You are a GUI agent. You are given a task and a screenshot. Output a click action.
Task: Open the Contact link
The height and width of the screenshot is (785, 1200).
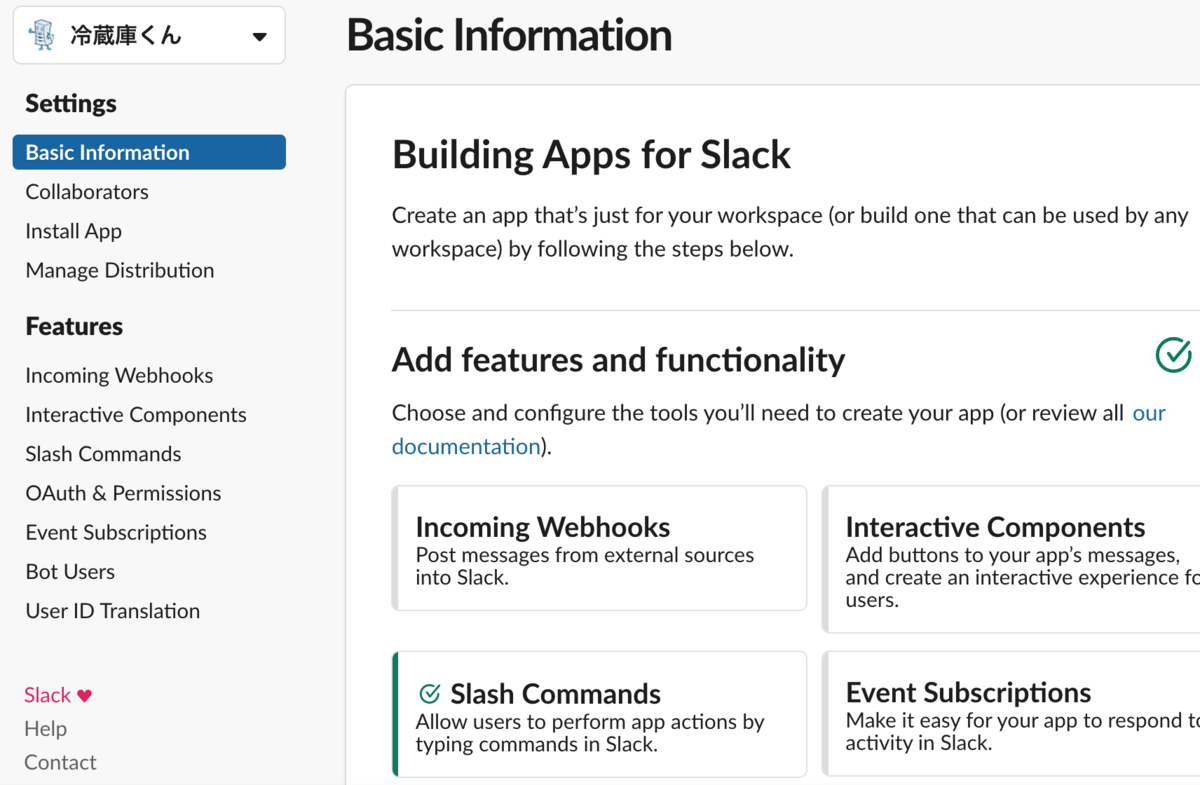click(60, 762)
